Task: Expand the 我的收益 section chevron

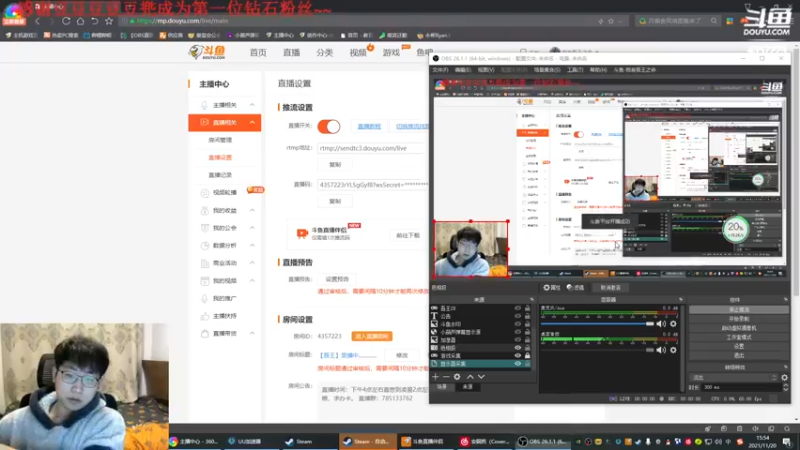Action: point(252,210)
